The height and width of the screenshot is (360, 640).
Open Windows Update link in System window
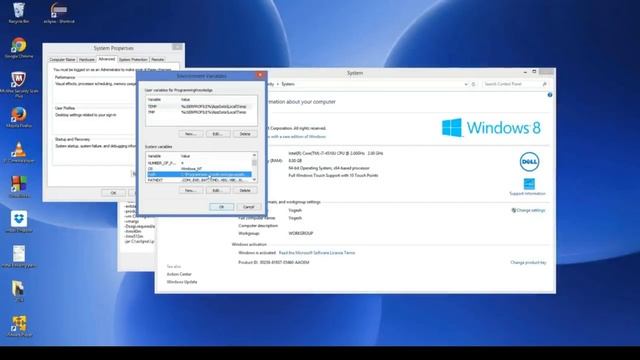(x=182, y=282)
